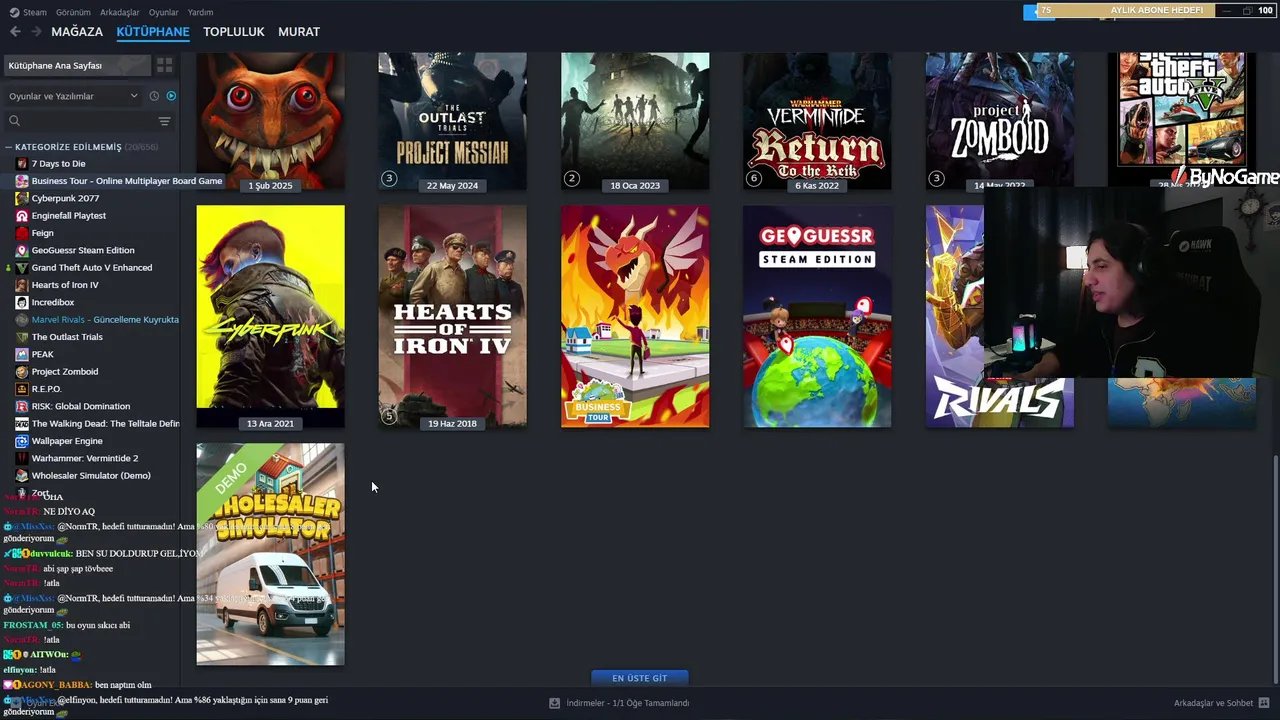Switch to the KÜTÜPHANE tab
1280x720 pixels.
click(x=153, y=32)
